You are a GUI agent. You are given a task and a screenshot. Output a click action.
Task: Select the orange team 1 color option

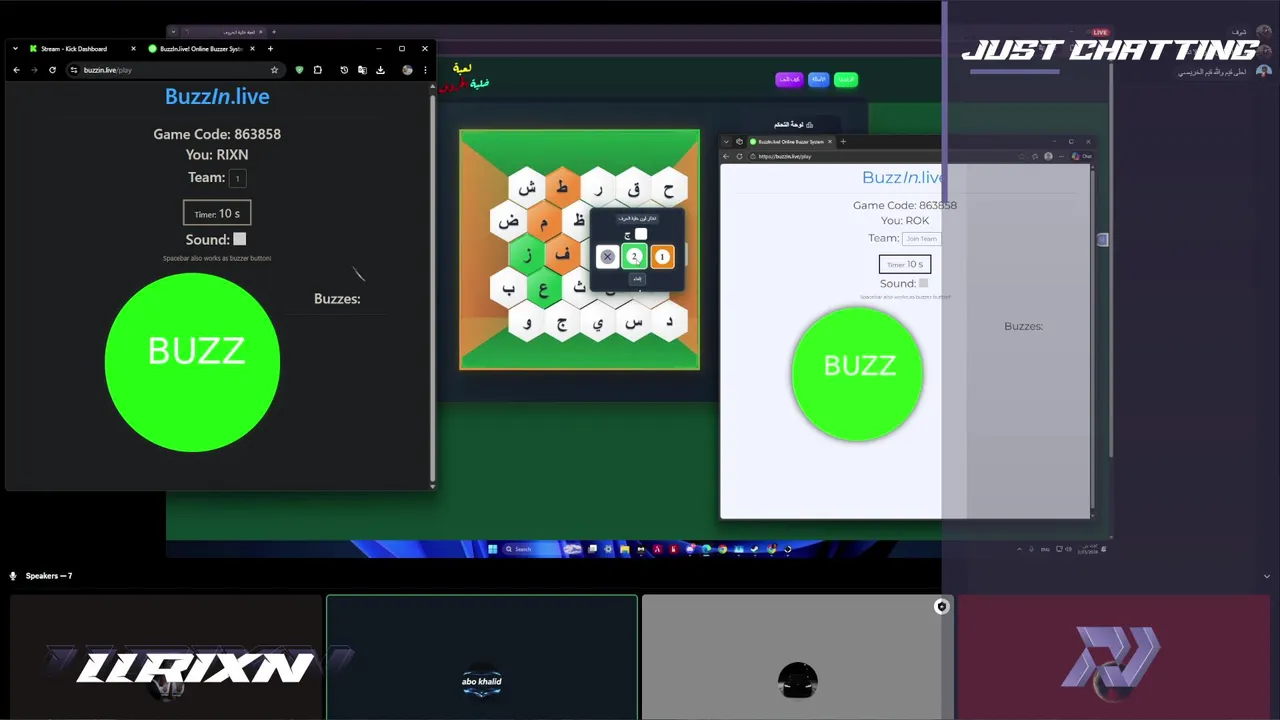662,257
